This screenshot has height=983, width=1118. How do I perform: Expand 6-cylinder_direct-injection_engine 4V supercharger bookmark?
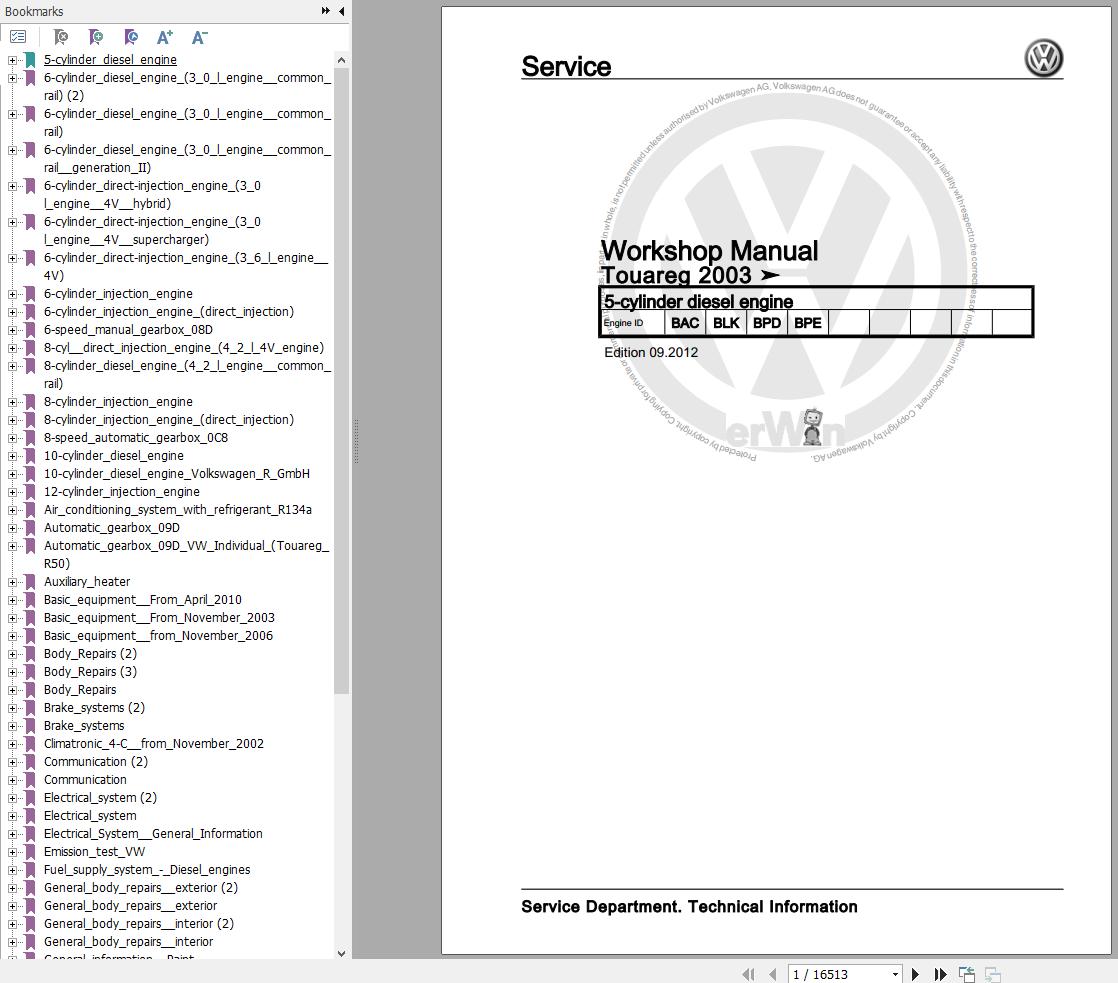(12, 222)
